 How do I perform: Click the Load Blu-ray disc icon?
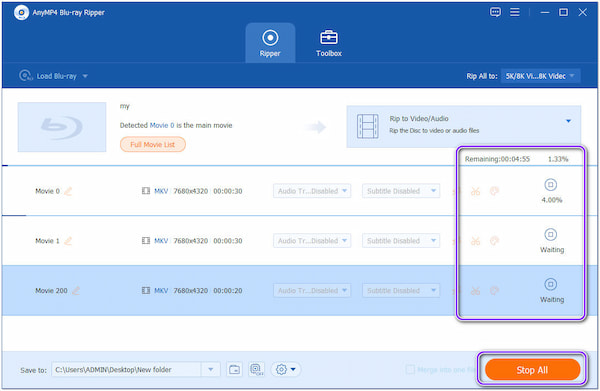pos(26,76)
